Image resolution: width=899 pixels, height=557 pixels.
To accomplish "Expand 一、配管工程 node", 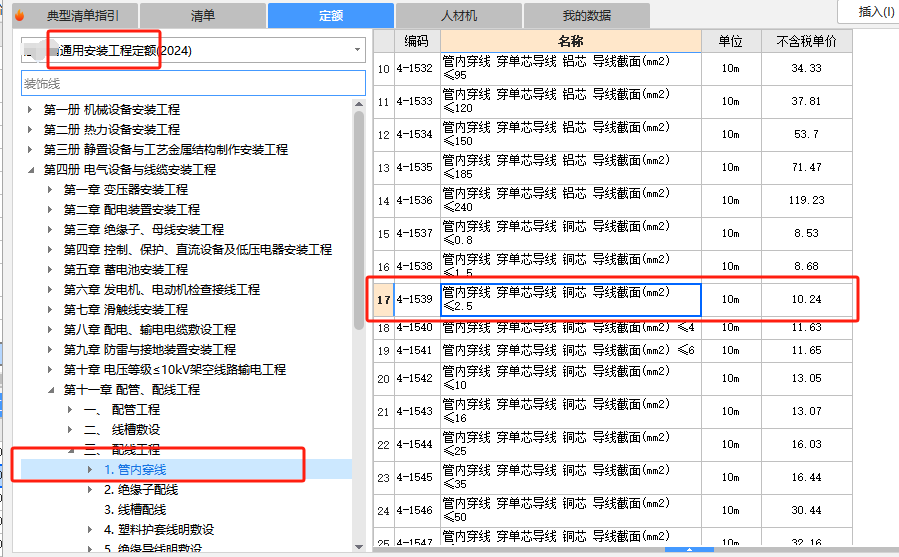I will click(x=70, y=410).
